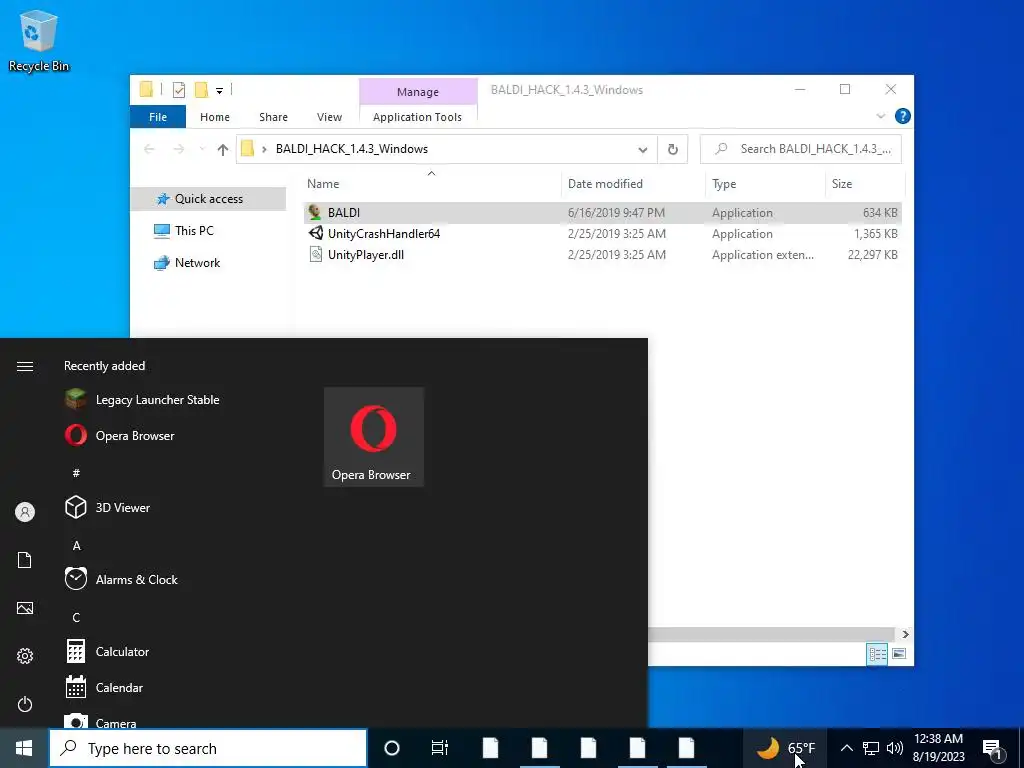Open Explorer help question mark icon
1024x768 pixels.
point(903,116)
